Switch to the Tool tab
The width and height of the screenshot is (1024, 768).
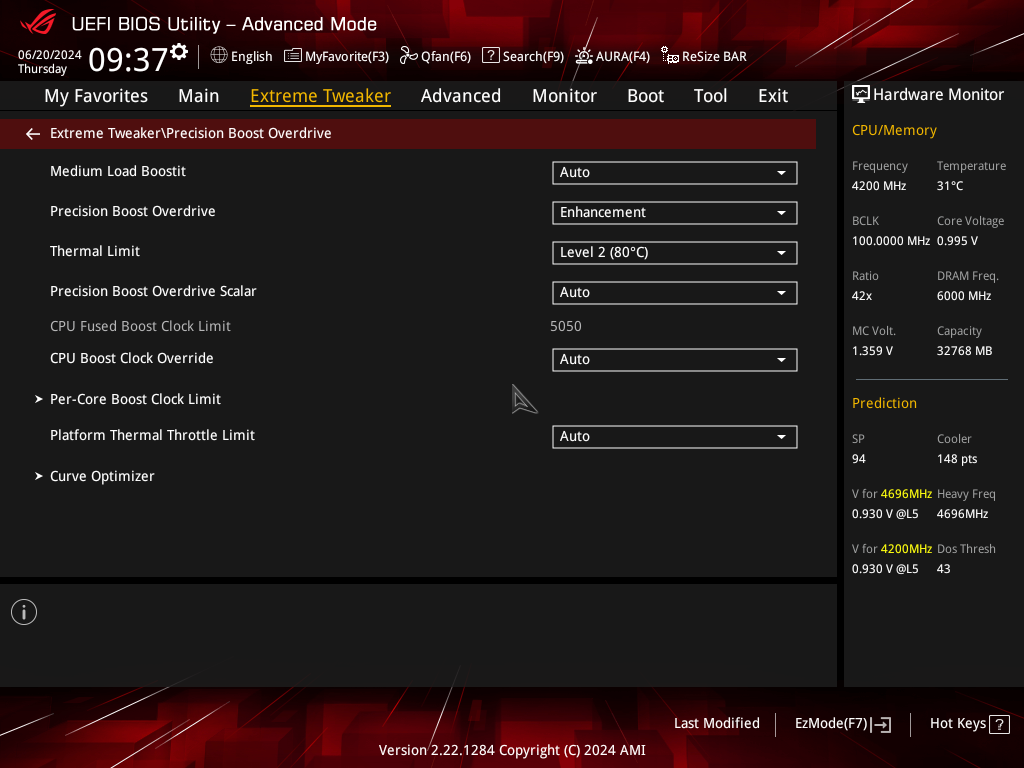click(710, 96)
